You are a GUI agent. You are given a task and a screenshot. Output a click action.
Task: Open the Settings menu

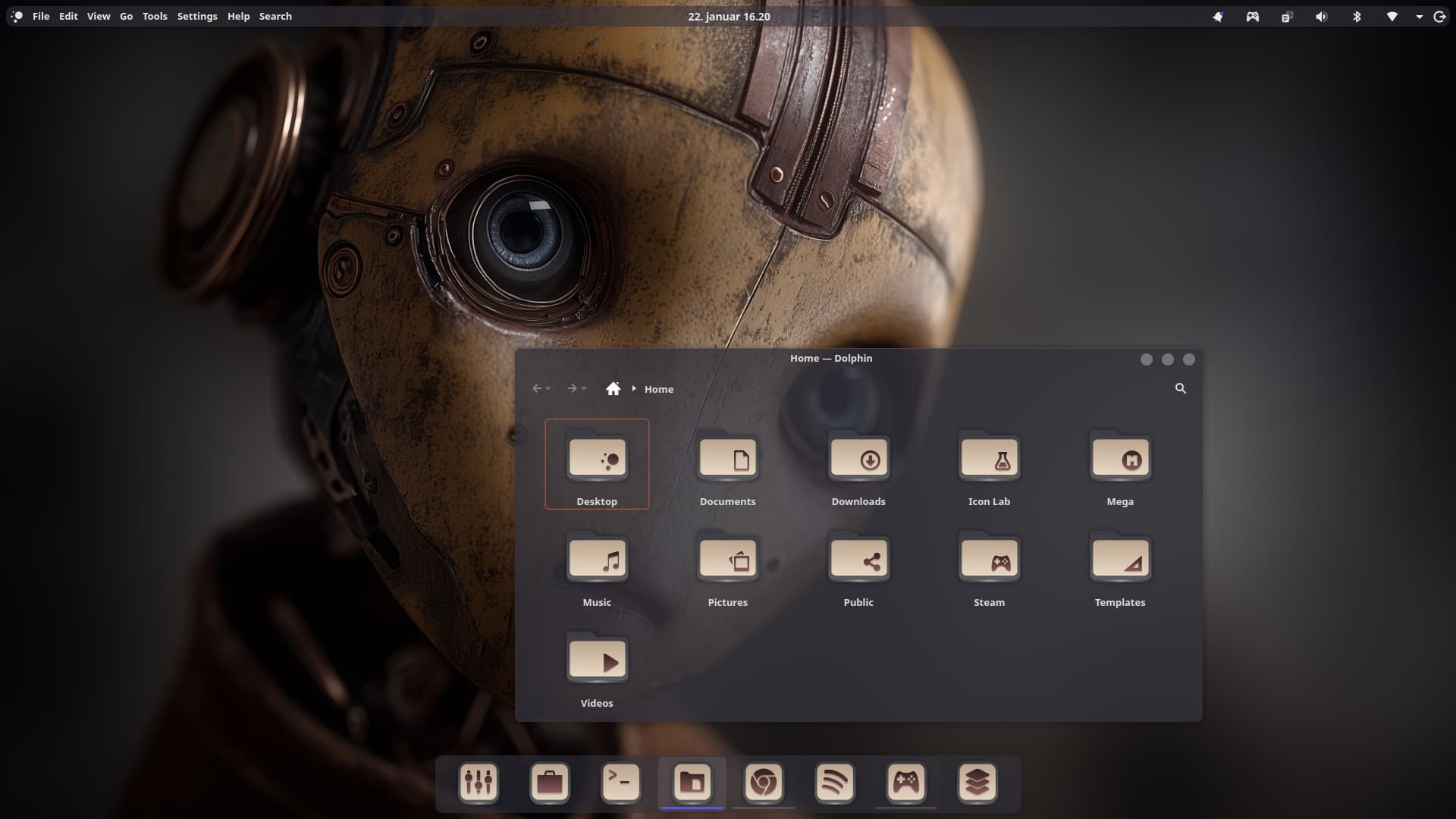pyautogui.click(x=197, y=16)
